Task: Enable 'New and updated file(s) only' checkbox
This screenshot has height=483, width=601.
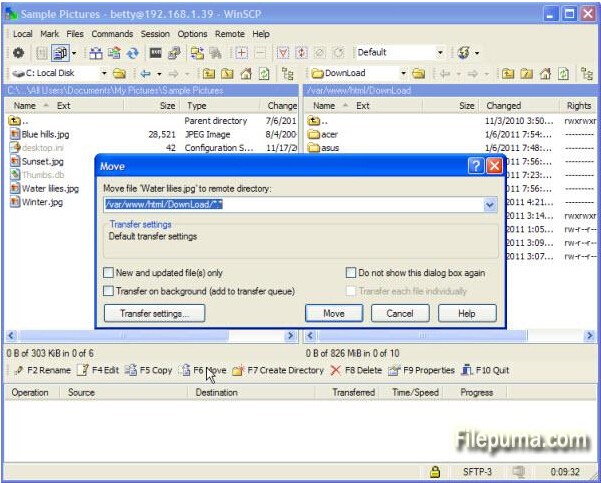Action: click(x=109, y=273)
